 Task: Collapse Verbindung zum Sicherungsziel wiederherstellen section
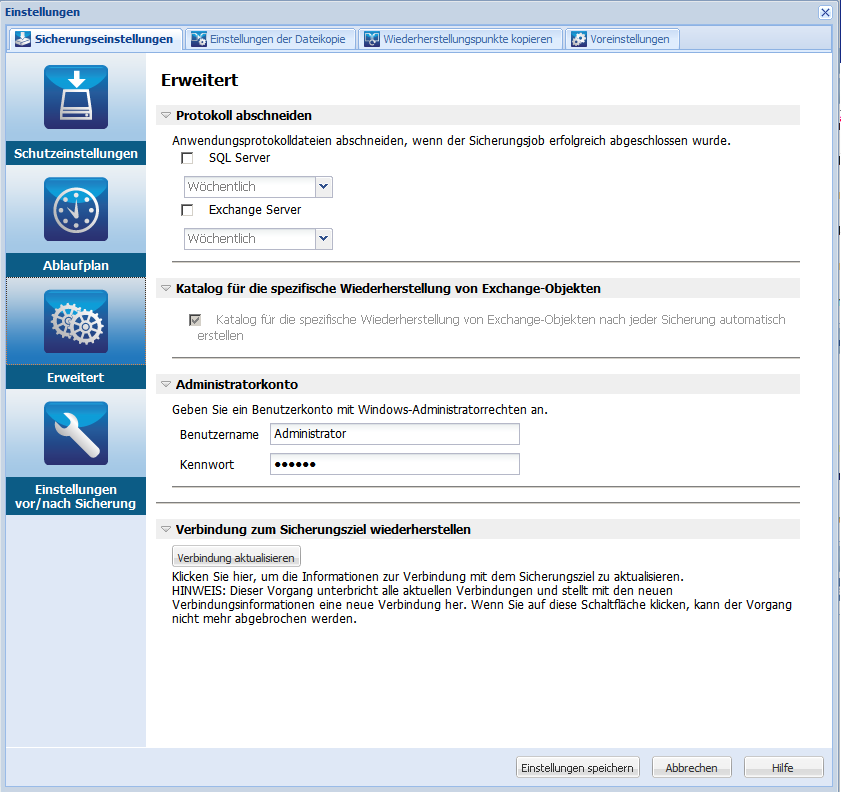click(166, 529)
